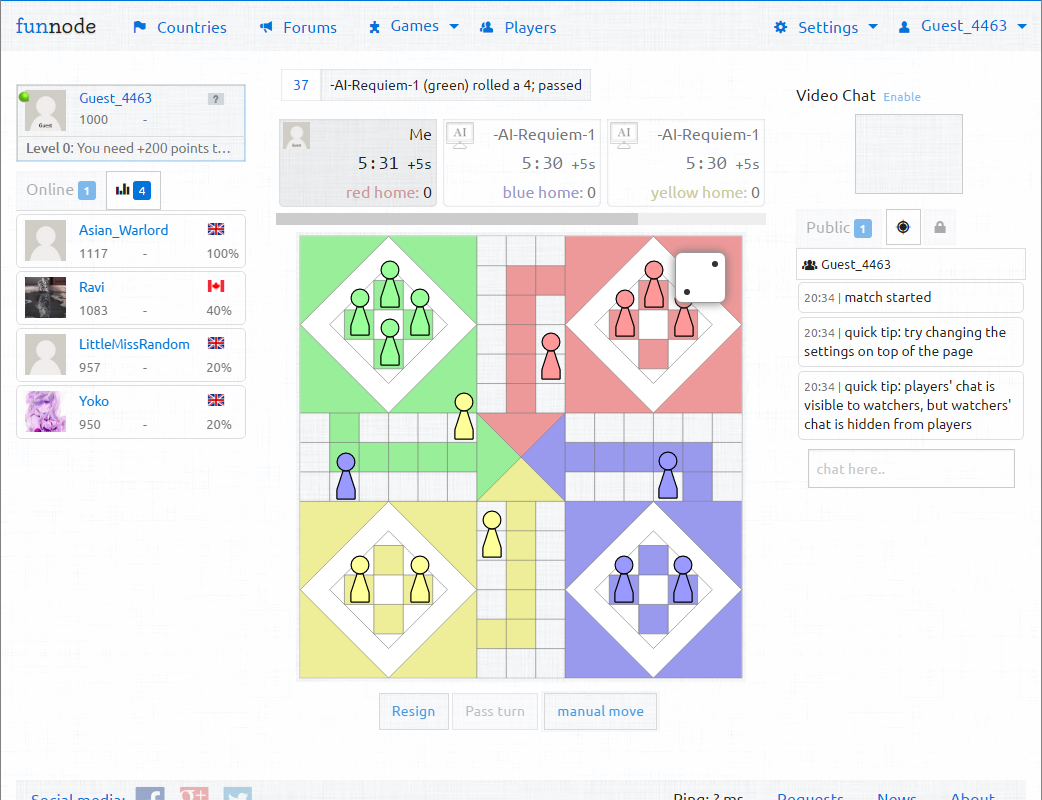Click the UK flag next to Asian_Warlord

216,229
